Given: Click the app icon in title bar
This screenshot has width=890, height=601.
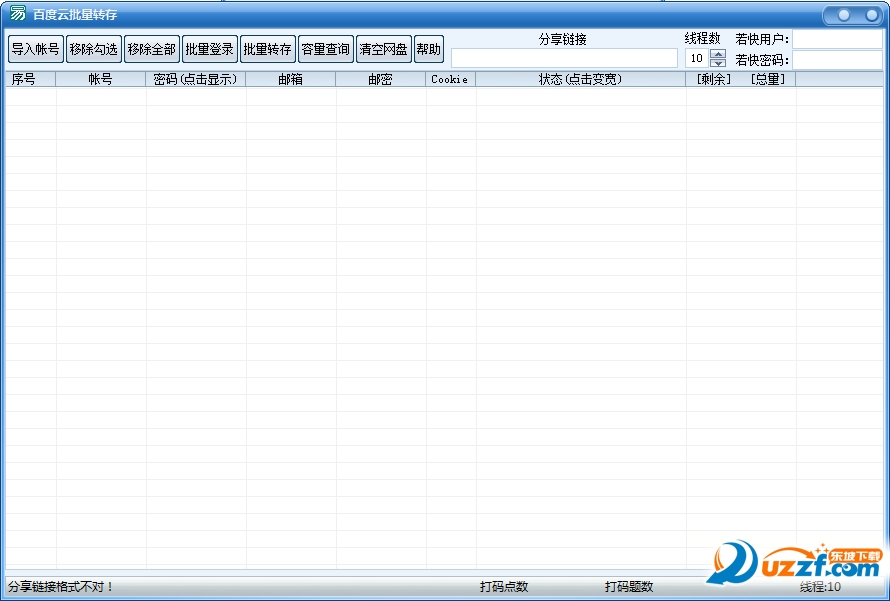Looking at the screenshot, I should 18,13.
